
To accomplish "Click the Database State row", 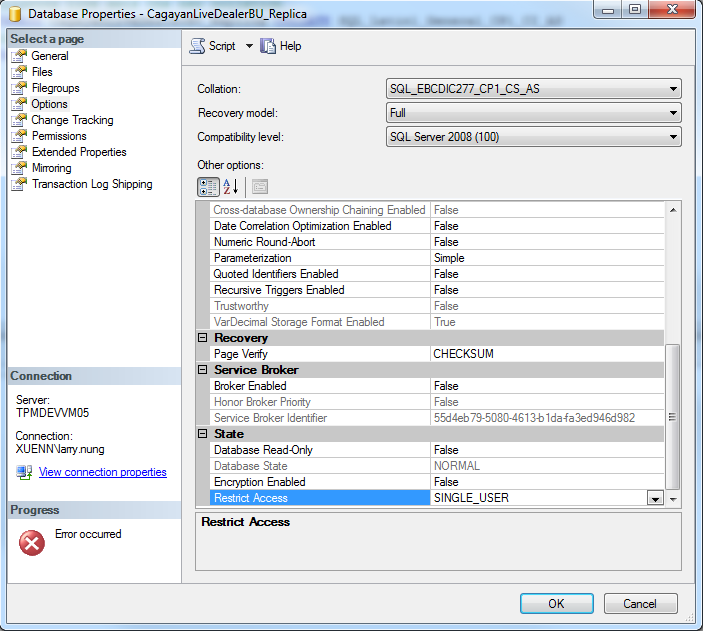I will tap(437, 466).
